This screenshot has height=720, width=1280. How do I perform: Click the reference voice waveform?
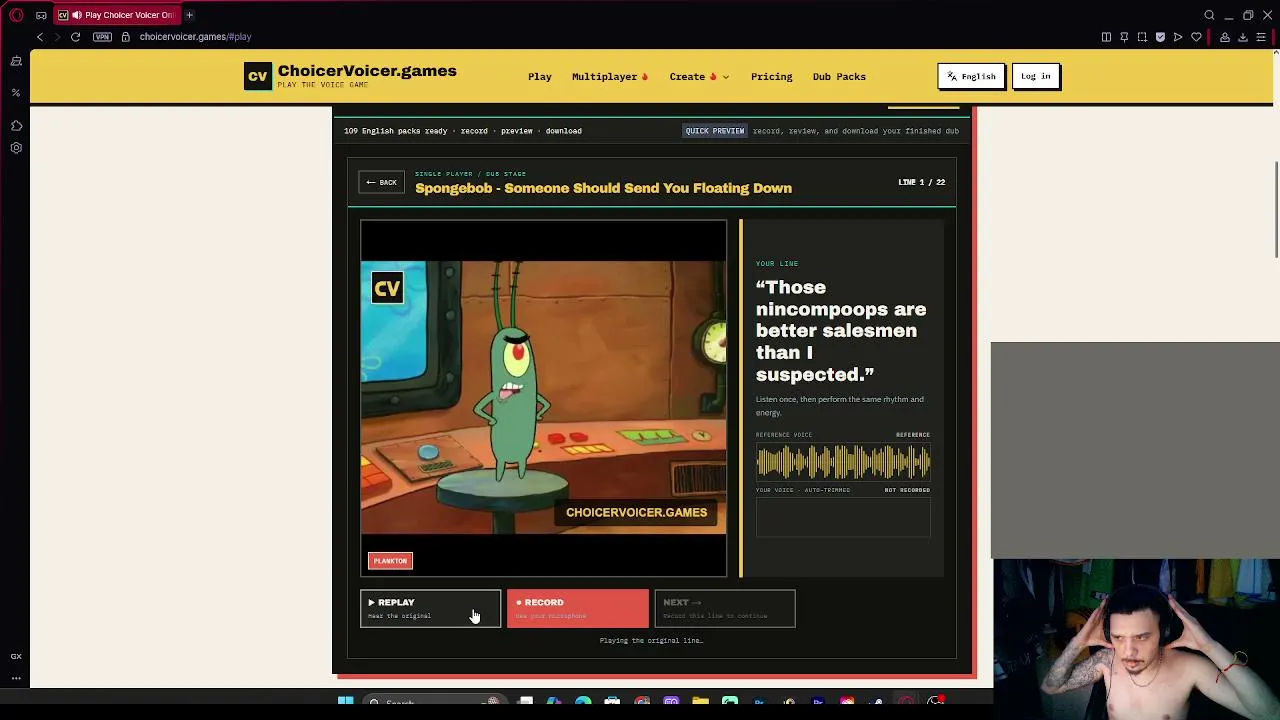click(843, 462)
